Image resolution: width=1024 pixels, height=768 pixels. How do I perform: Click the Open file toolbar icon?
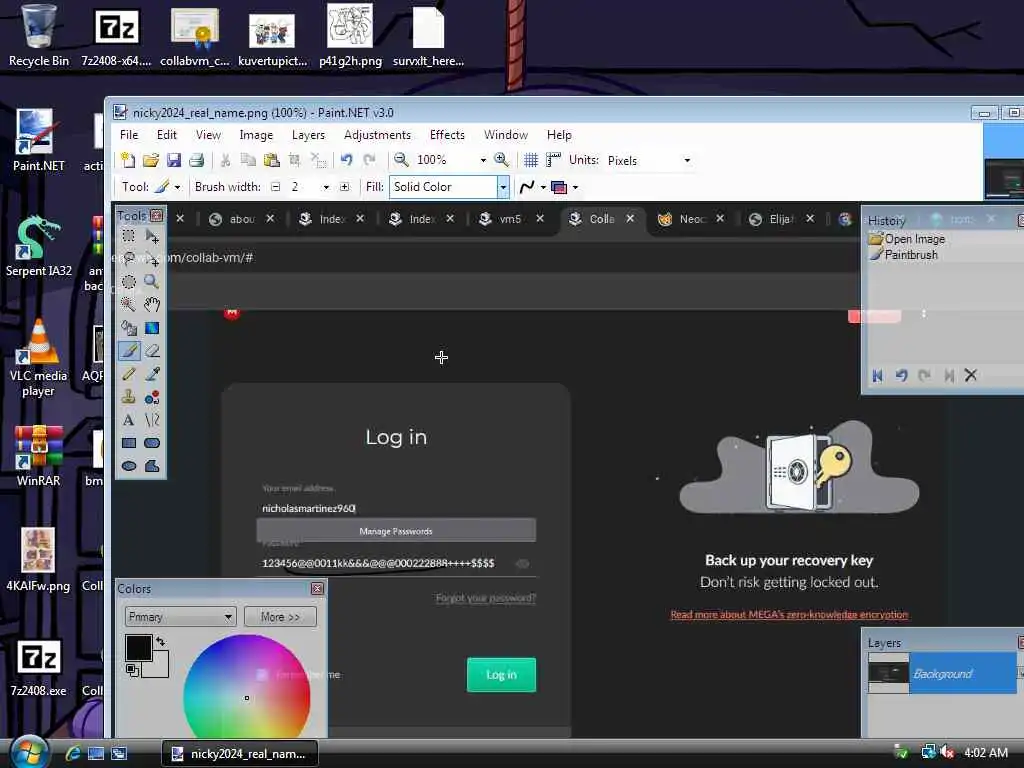[x=151, y=160]
